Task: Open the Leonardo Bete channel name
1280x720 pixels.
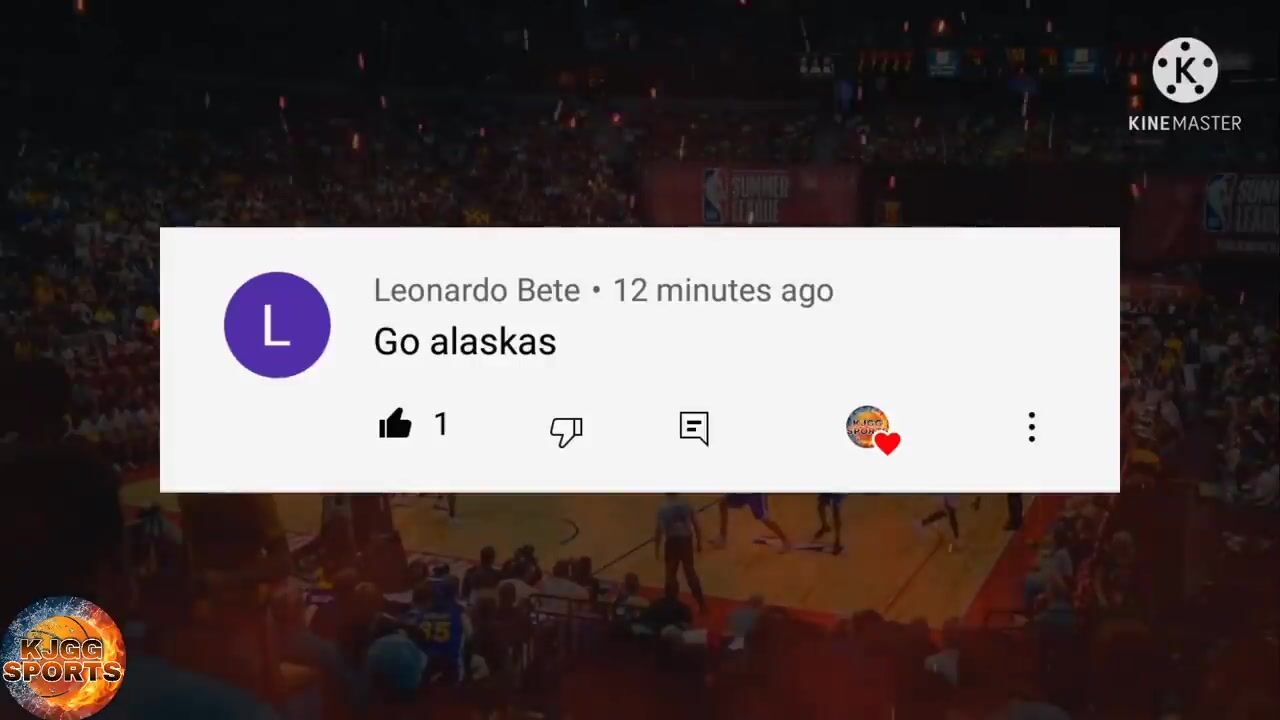Action: tap(477, 290)
